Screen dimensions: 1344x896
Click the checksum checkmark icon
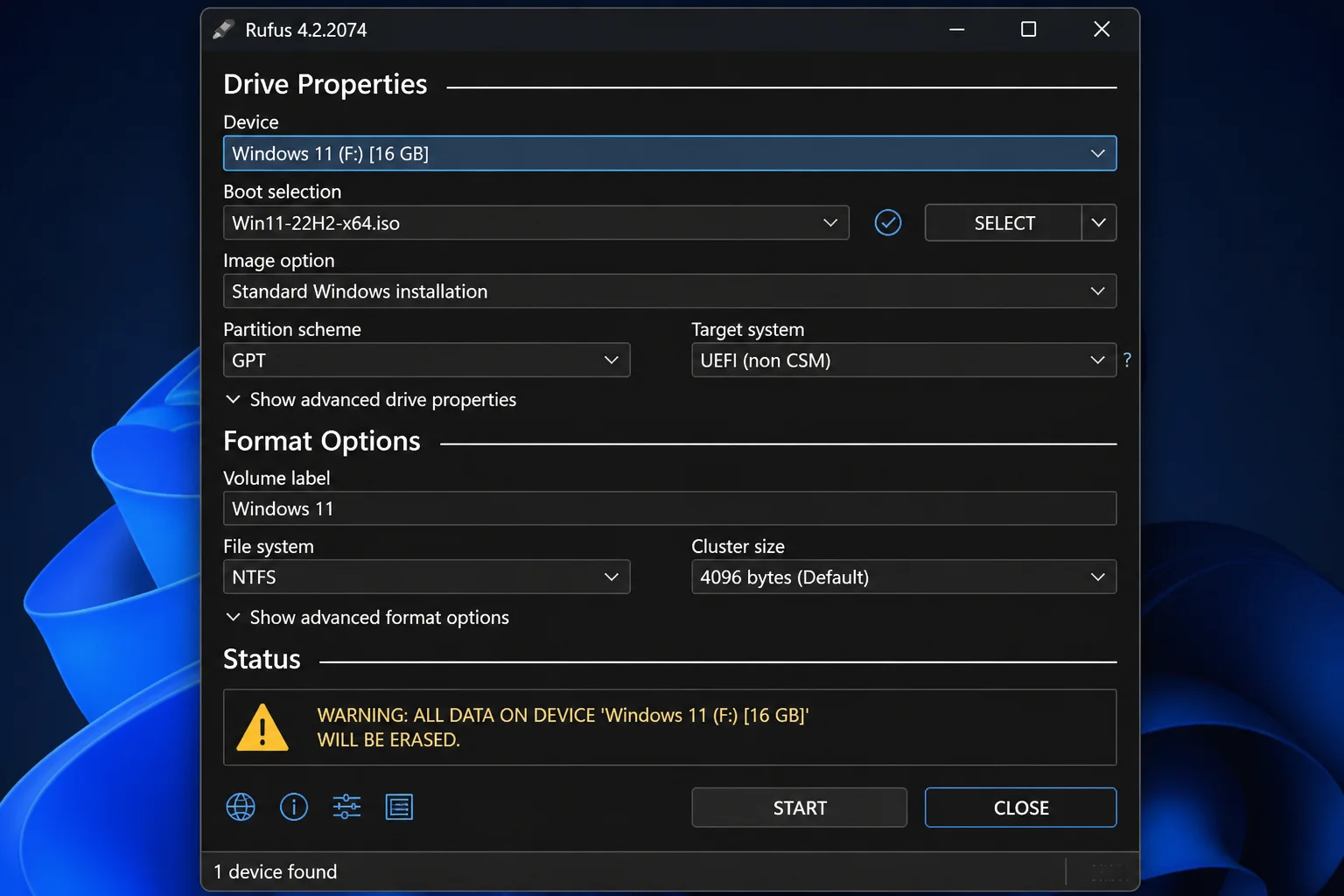(888, 222)
